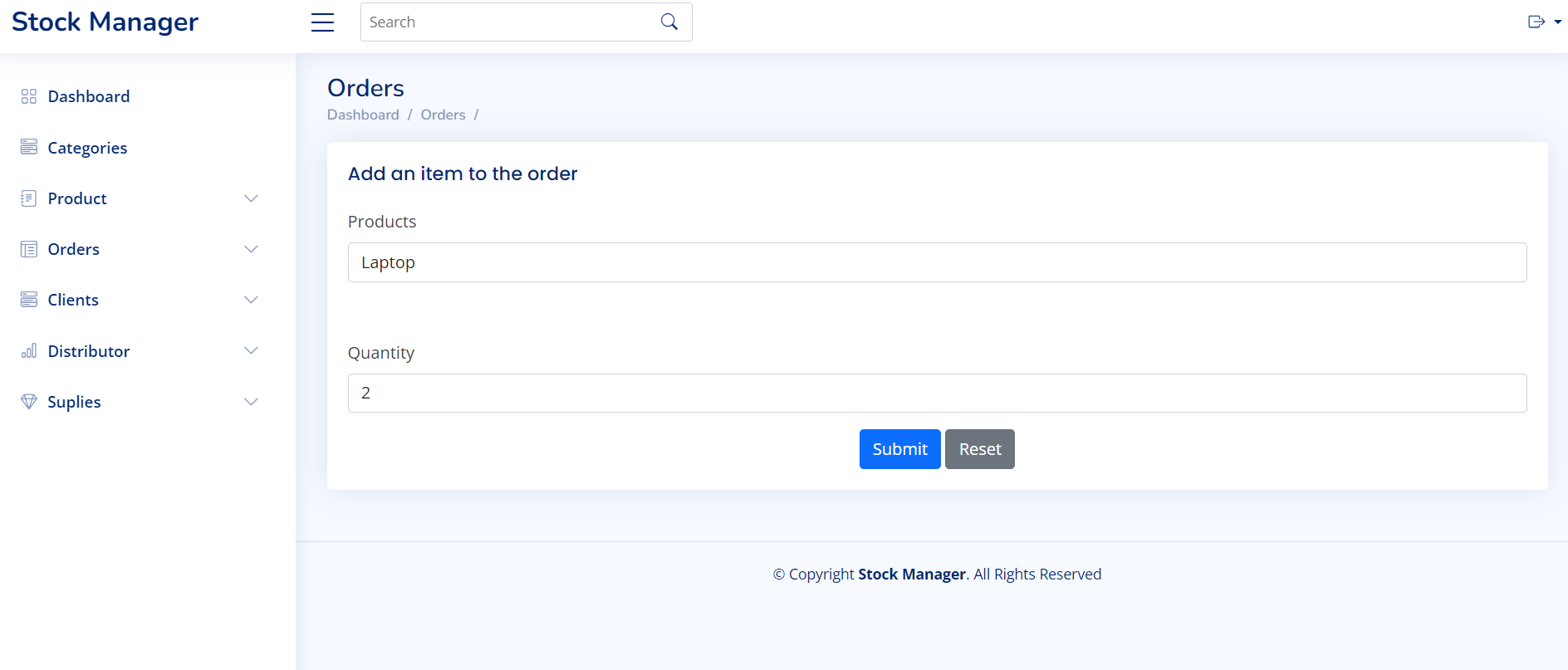Screen dimensions: 1568x670
Task: Click the Dashboard grid icon
Action: pos(29,96)
